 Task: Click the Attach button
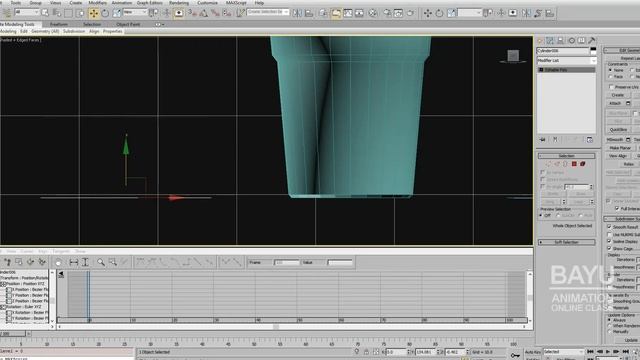point(616,103)
